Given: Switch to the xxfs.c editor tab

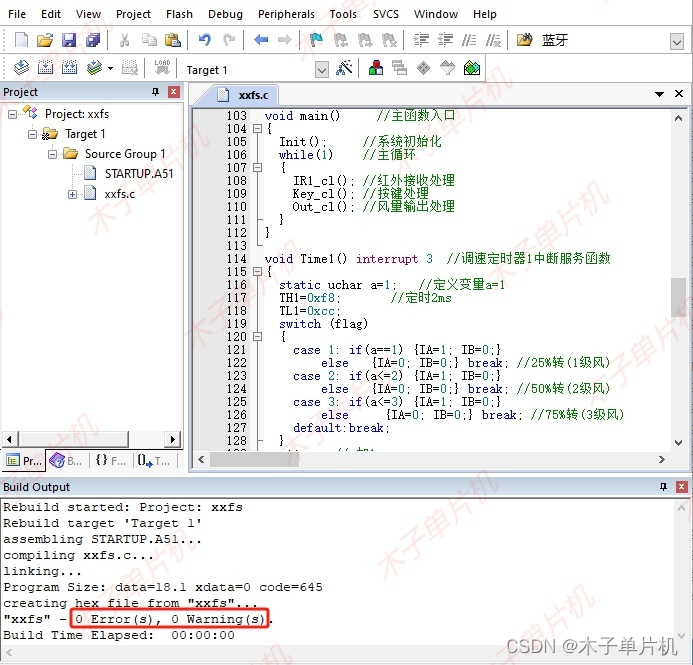Looking at the screenshot, I should [243, 95].
